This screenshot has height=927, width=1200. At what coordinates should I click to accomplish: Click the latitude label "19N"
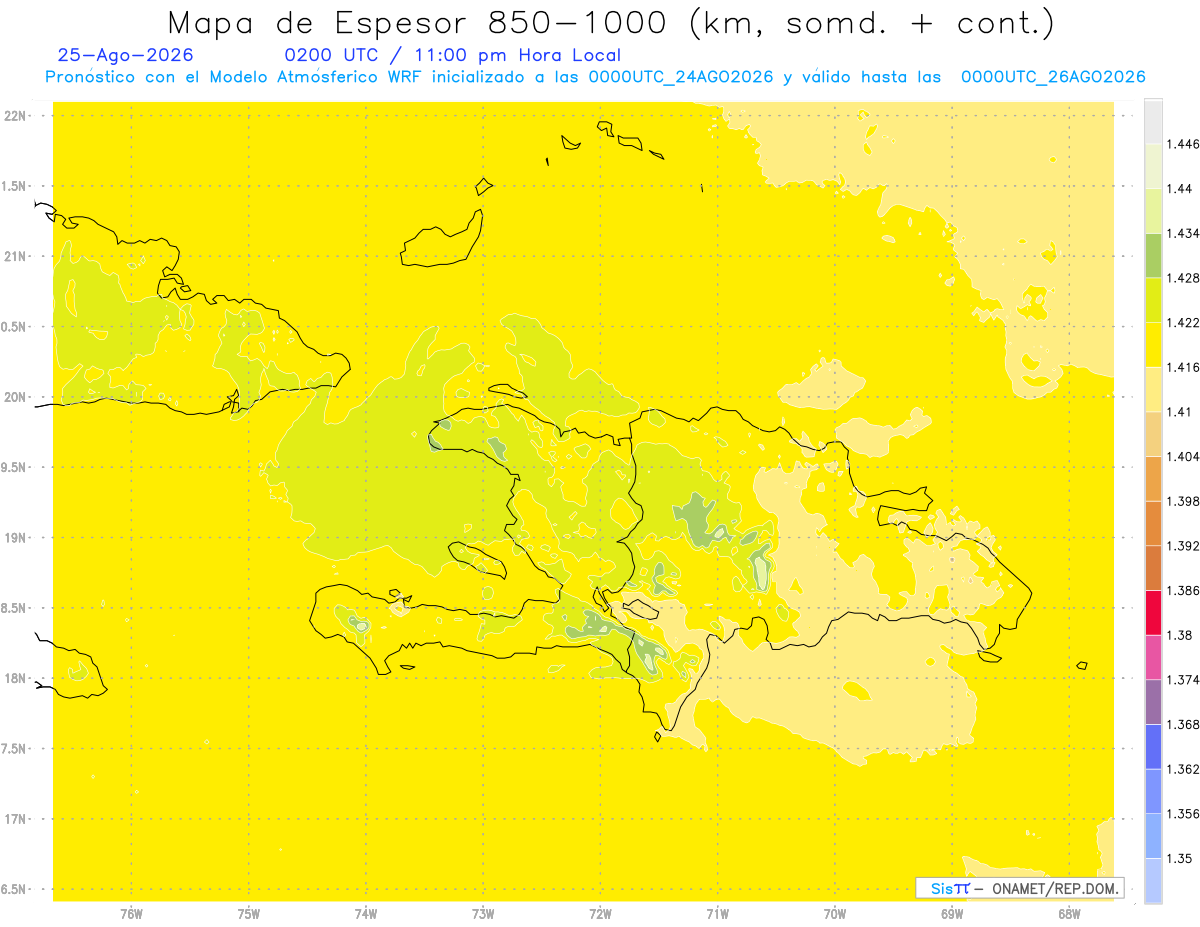16,538
